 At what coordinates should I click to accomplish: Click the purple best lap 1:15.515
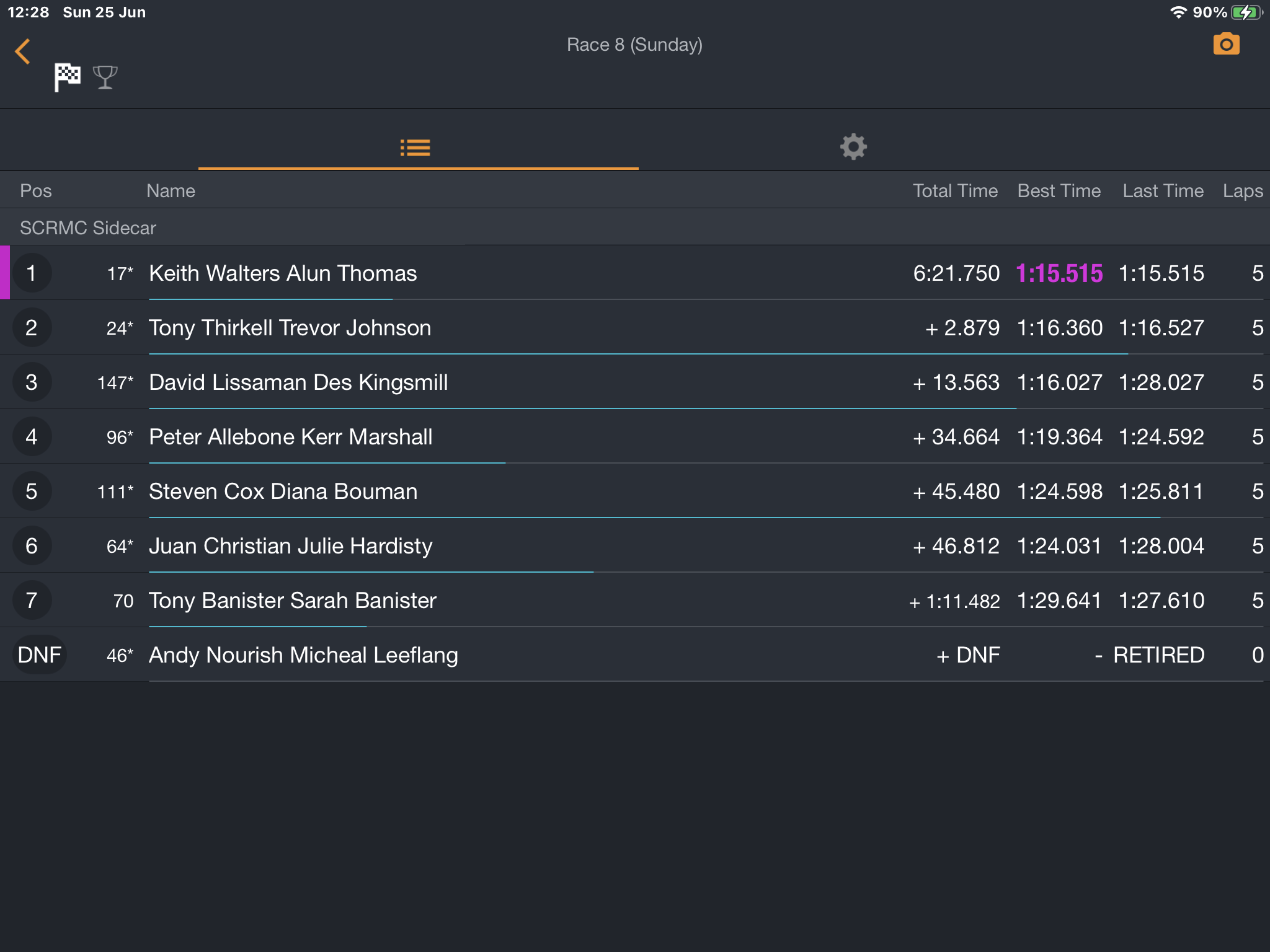click(1059, 273)
